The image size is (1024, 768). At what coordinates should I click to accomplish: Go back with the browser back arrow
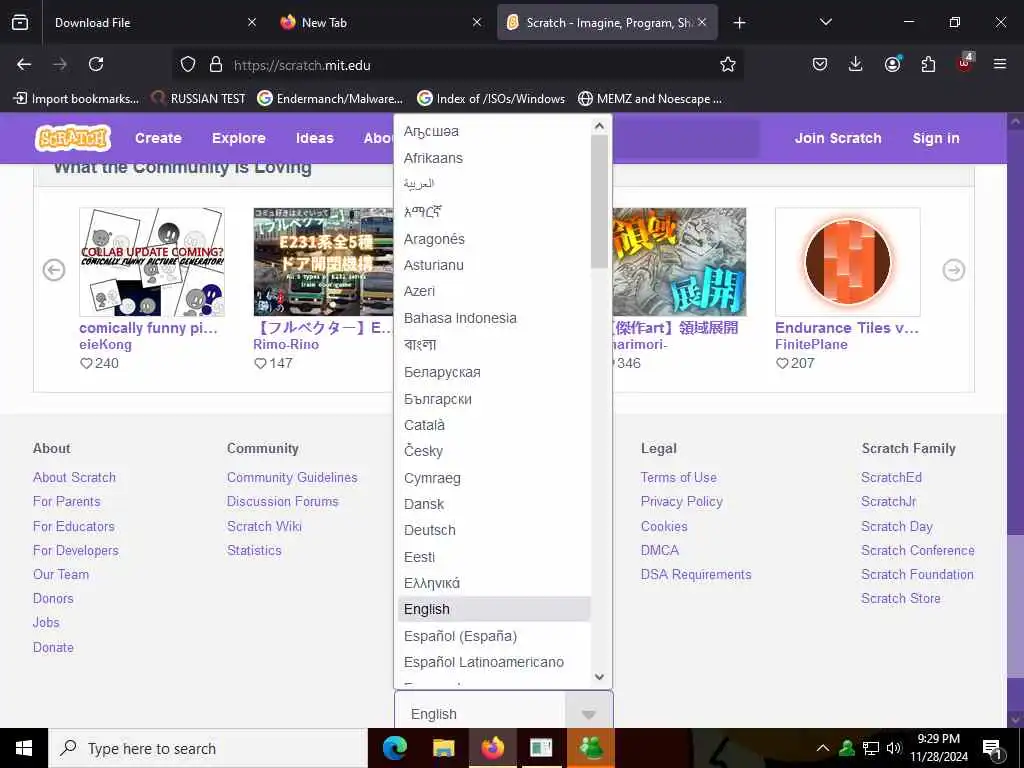click(24, 64)
